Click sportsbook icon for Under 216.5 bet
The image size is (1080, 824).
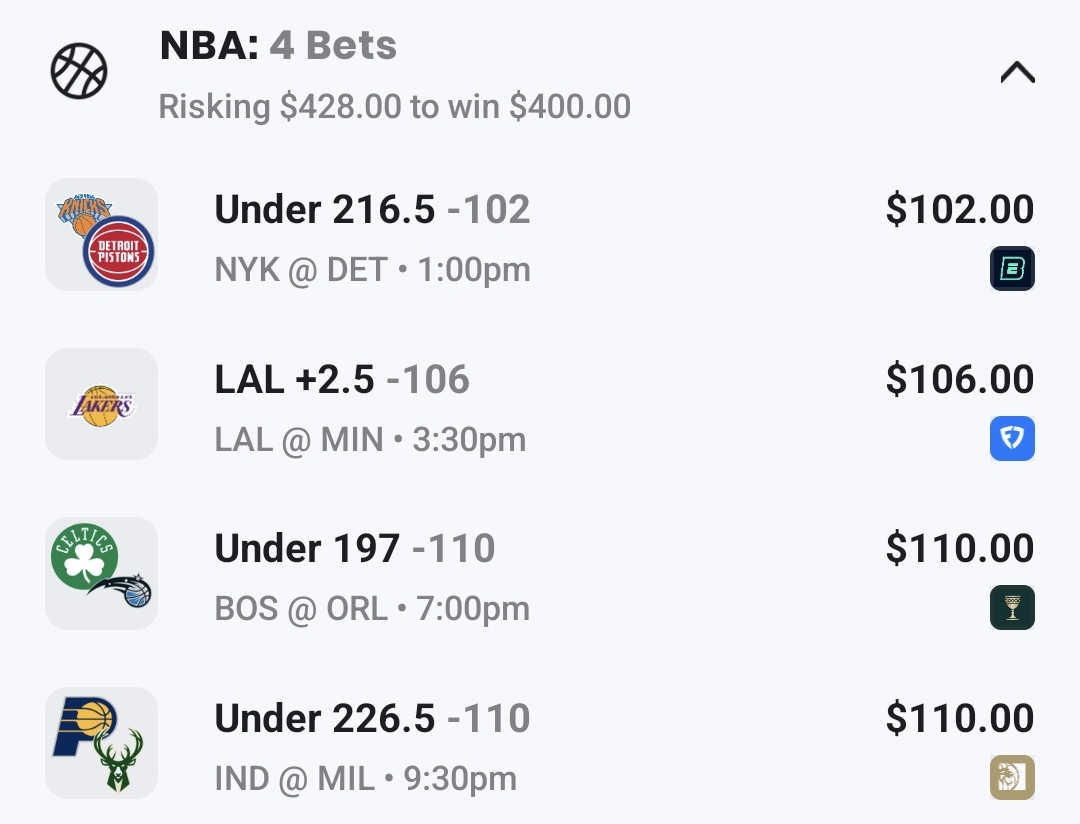pos(1012,269)
